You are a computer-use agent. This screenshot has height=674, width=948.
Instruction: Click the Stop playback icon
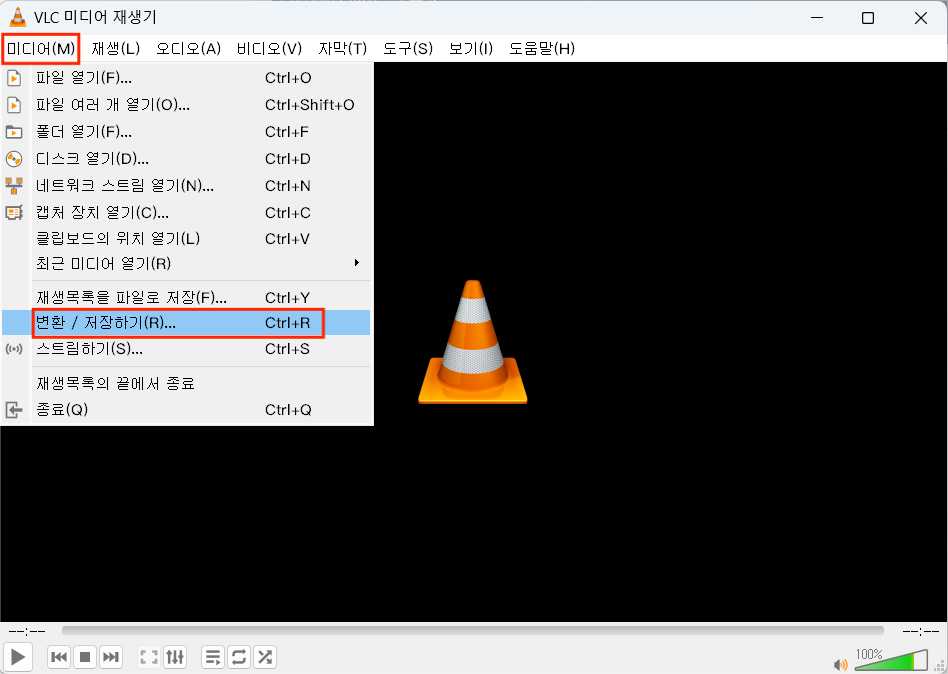click(85, 657)
